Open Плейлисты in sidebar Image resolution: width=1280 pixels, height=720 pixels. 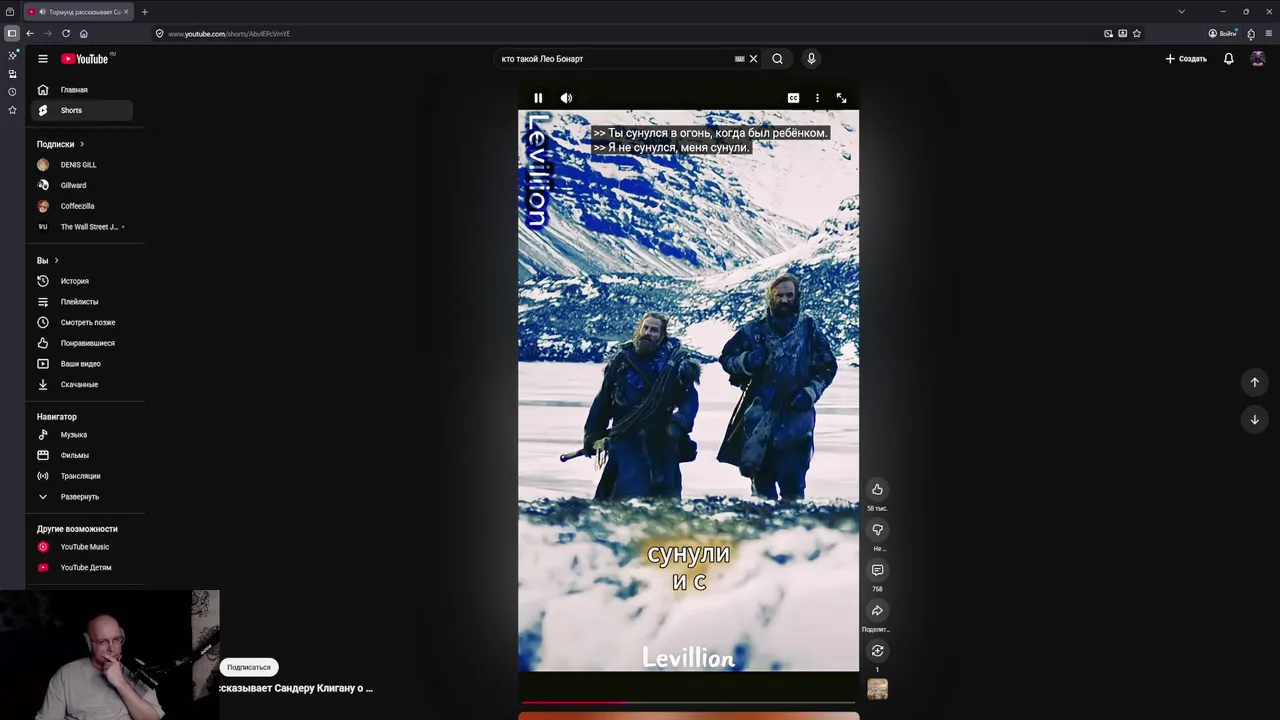coord(81,302)
